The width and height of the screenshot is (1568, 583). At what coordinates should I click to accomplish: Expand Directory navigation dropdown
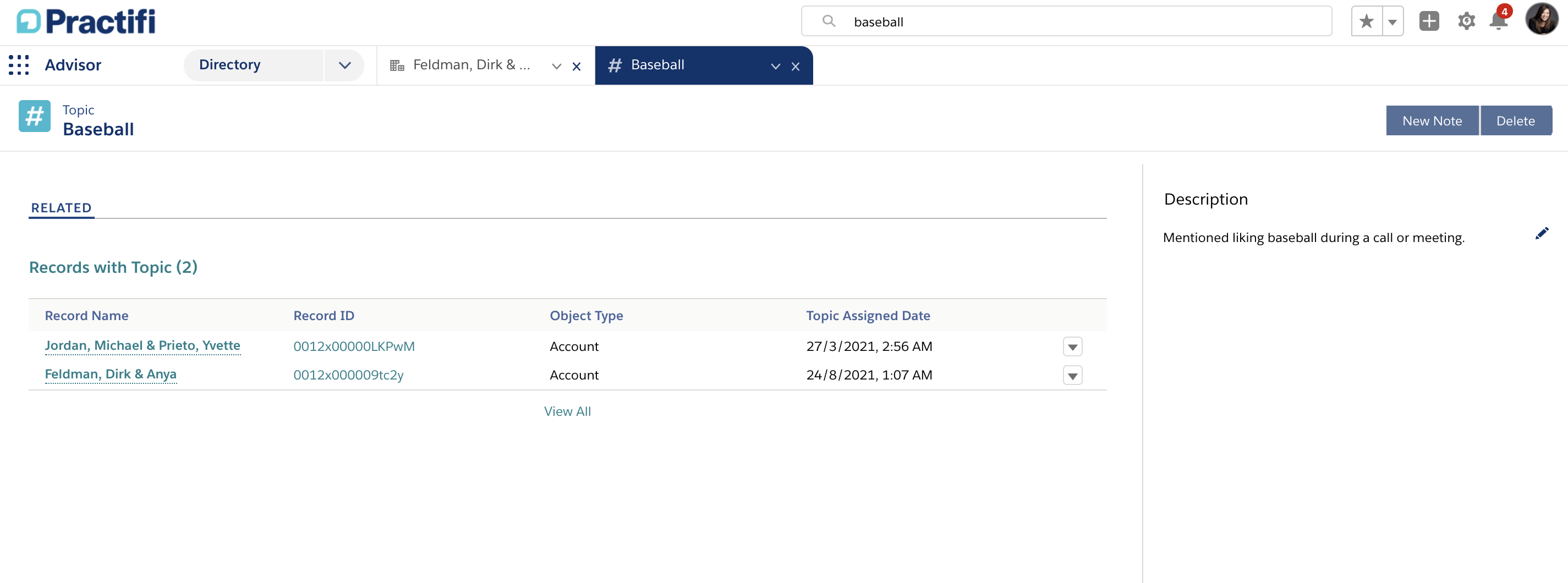(344, 65)
